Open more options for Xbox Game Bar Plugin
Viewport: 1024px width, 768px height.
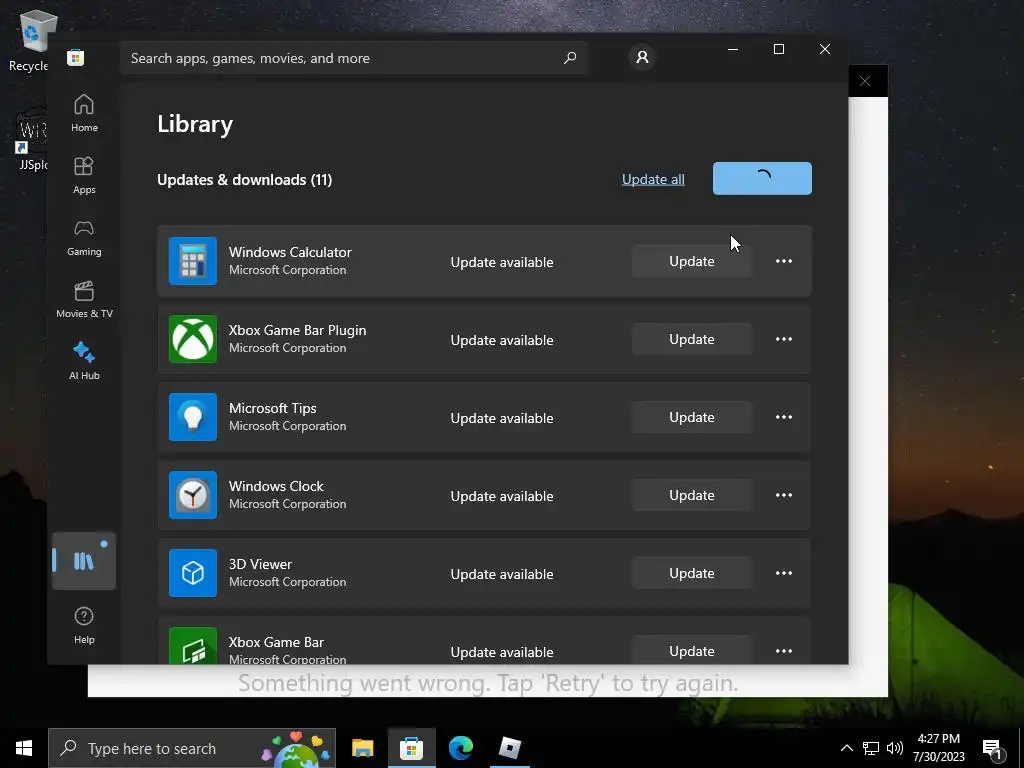(x=784, y=339)
